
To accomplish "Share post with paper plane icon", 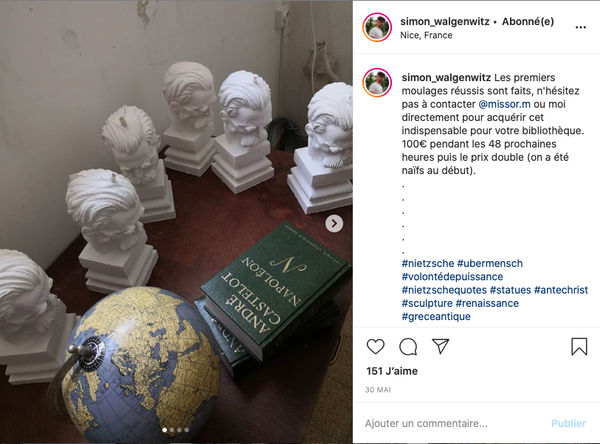I will pyautogui.click(x=440, y=346).
